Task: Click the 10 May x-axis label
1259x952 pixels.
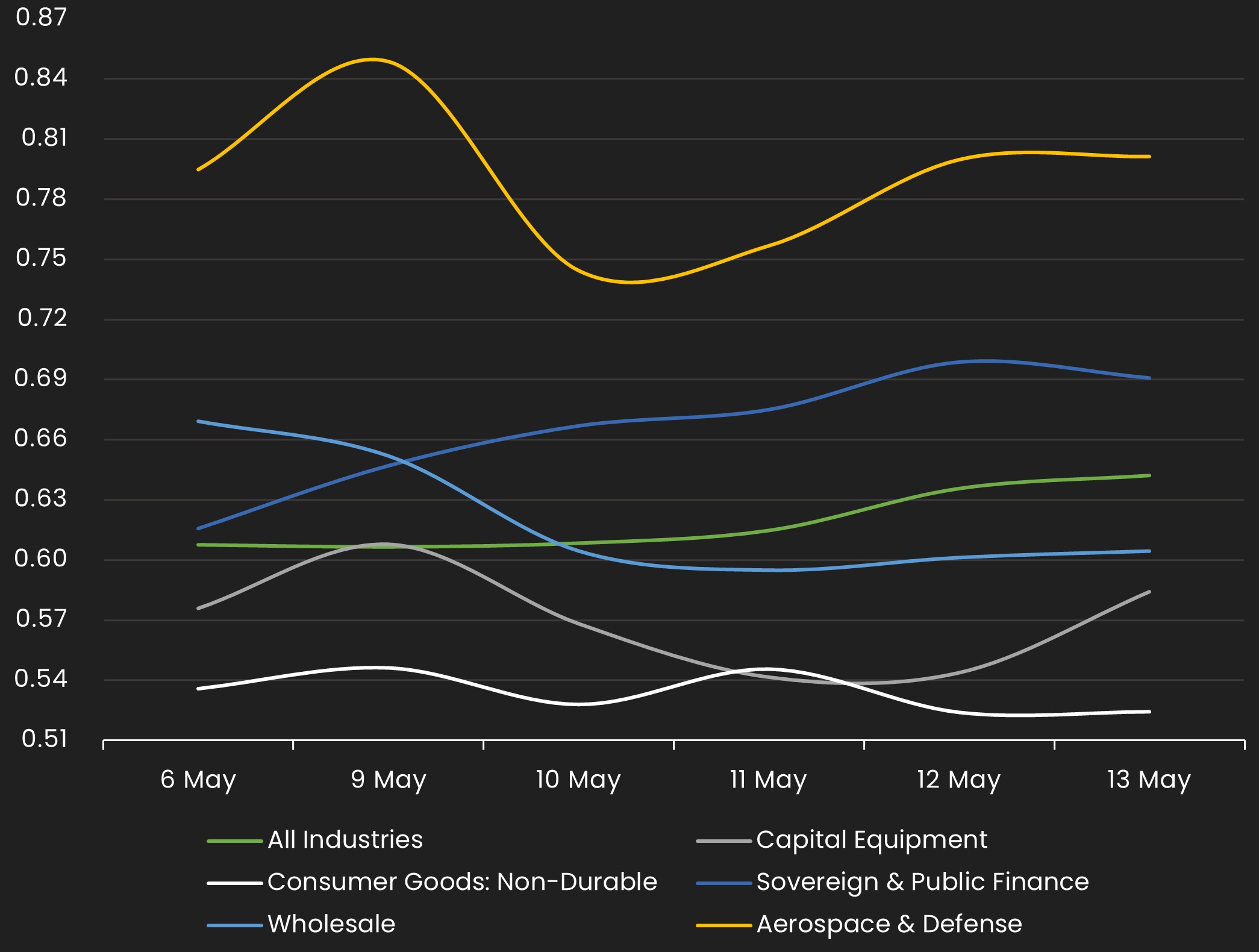Action: tap(578, 780)
